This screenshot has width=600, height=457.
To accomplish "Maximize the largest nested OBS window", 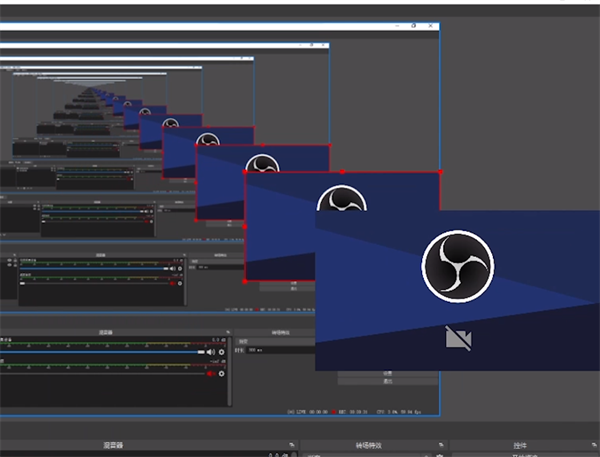I will (414, 26).
